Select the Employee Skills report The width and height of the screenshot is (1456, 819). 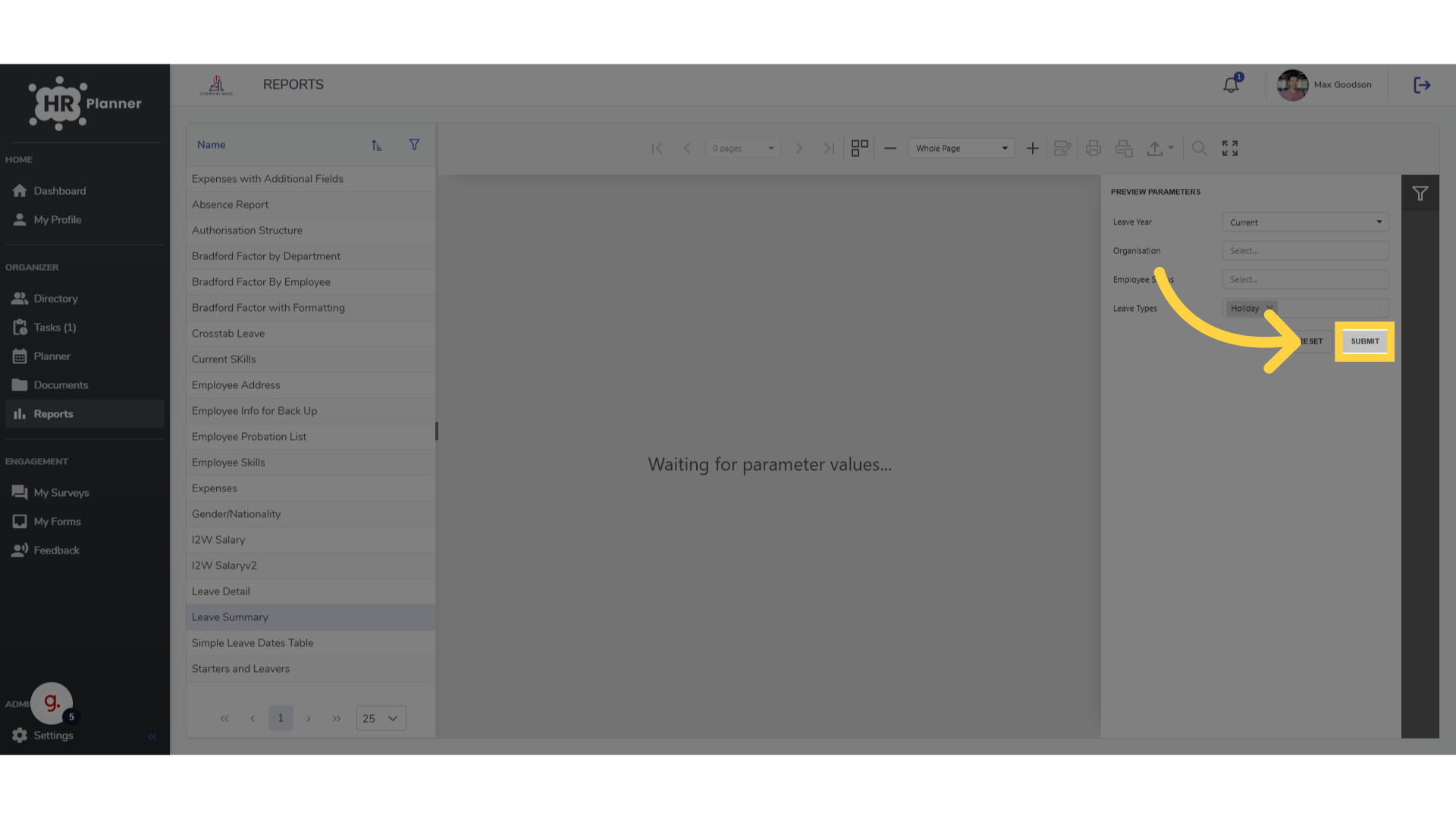(311, 463)
